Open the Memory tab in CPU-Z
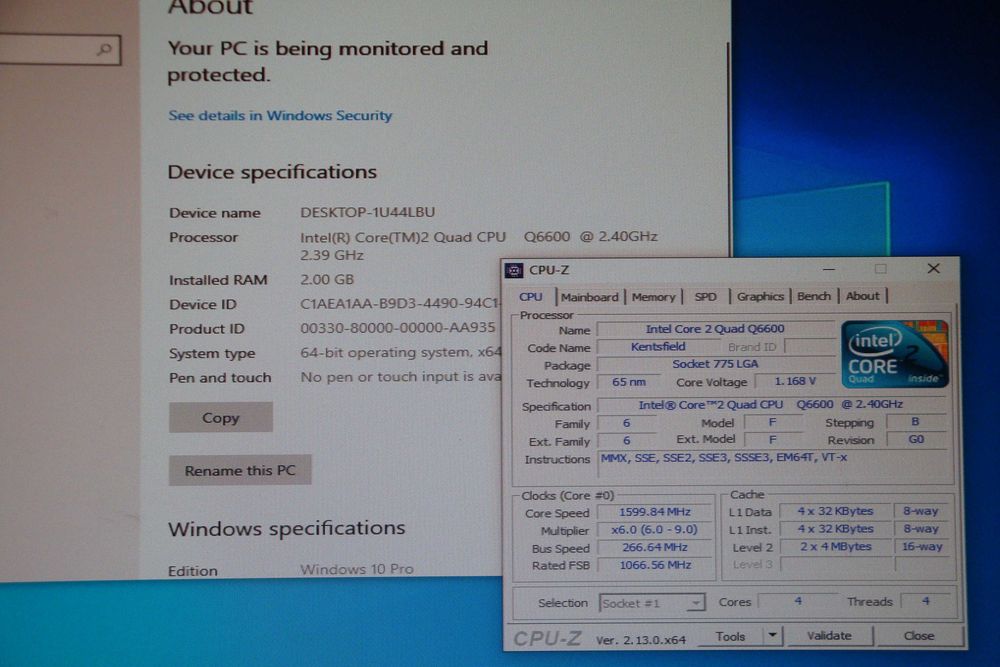Screen dimensions: 1000x667 (653, 297)
